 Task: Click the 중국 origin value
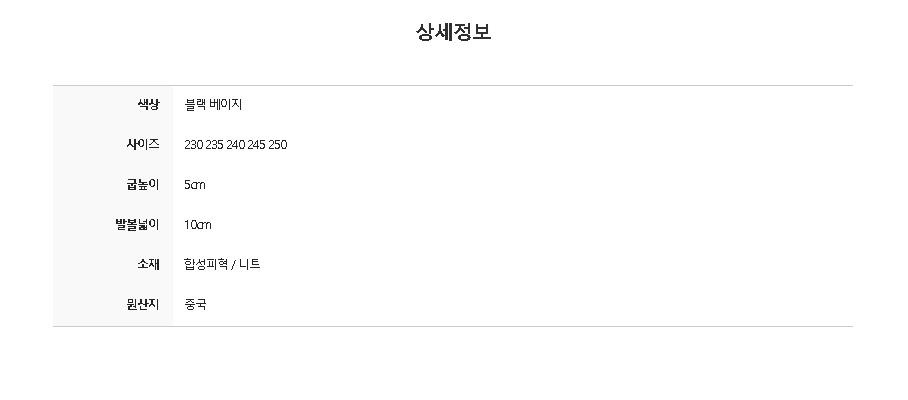click(195, 304)
